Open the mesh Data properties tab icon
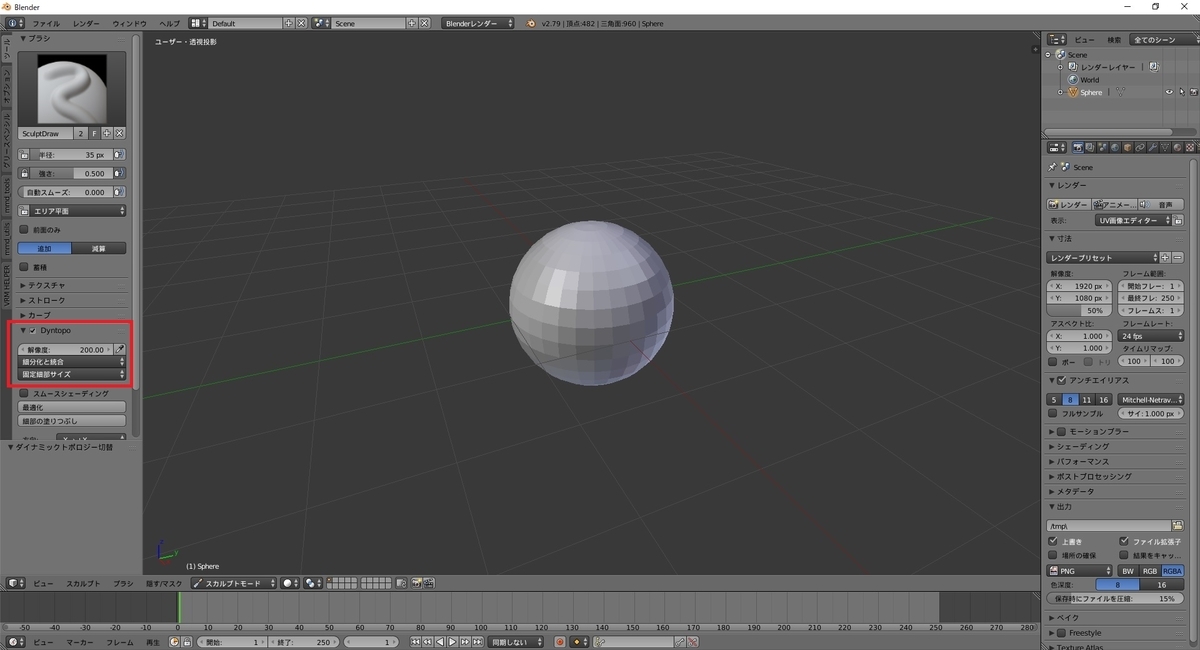Image resolution: width=1200 pixels, height=650 pixels. coord(1165,148)
